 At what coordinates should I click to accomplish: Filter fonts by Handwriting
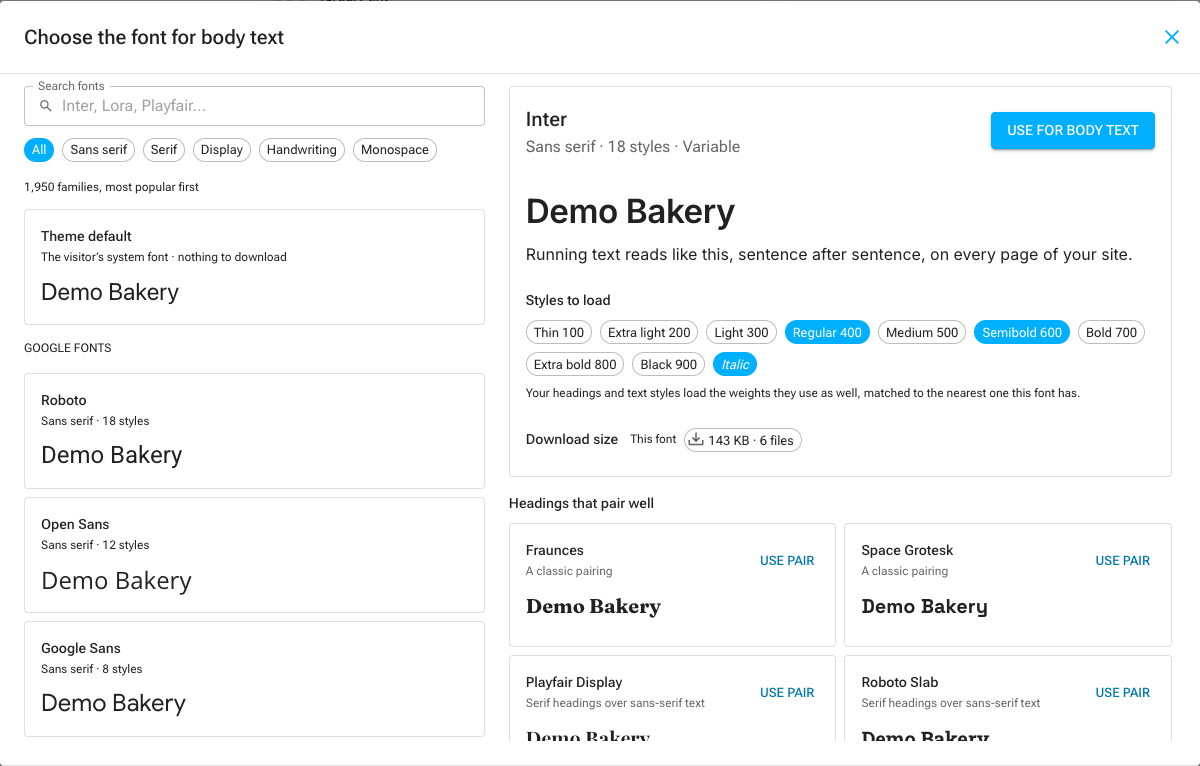tap(302, 150)
